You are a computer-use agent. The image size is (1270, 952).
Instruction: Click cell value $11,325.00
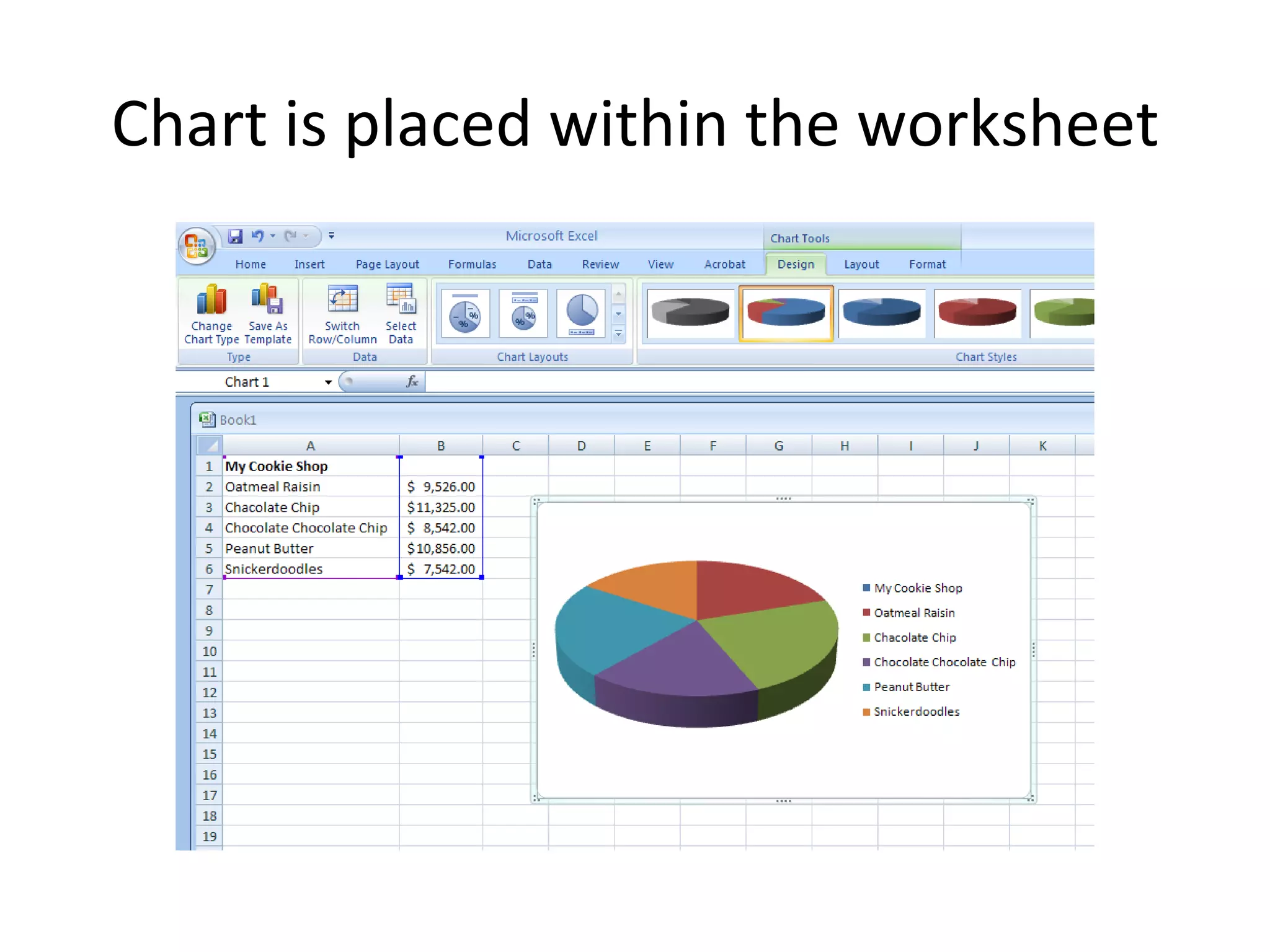click(441, 507)
